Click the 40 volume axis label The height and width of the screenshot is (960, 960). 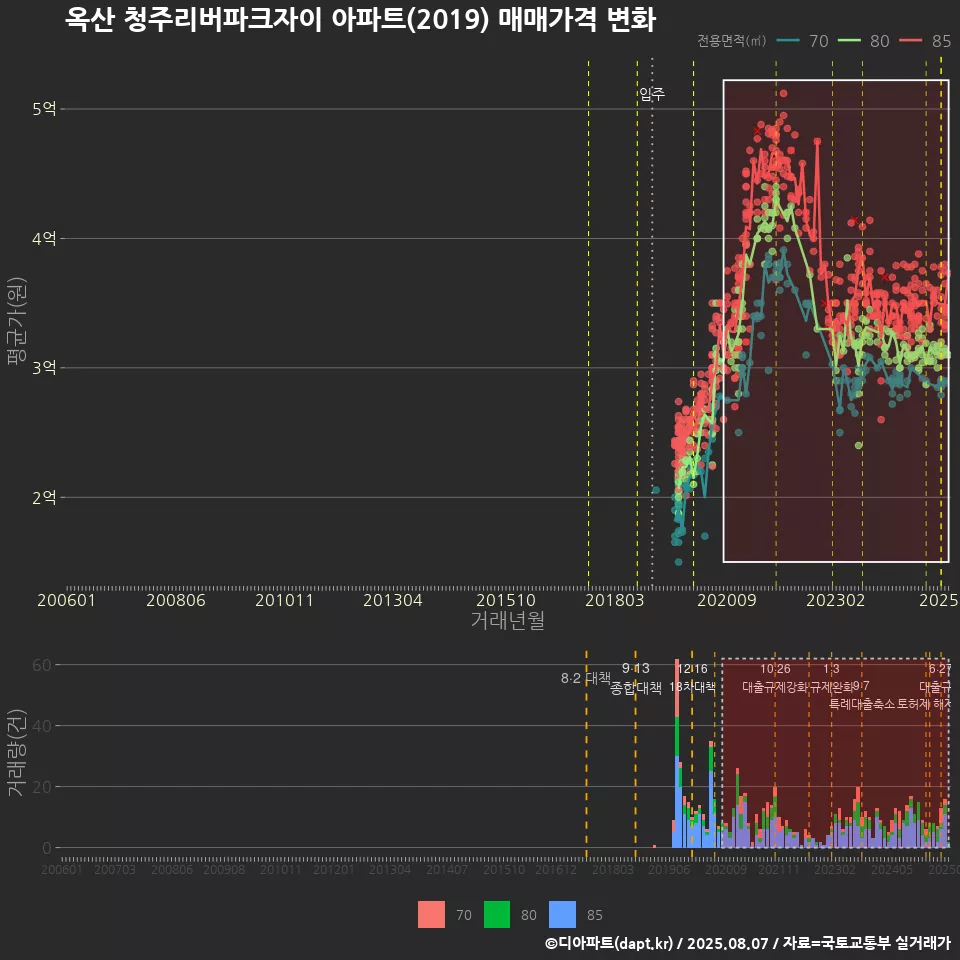click(x=42, y=726)
